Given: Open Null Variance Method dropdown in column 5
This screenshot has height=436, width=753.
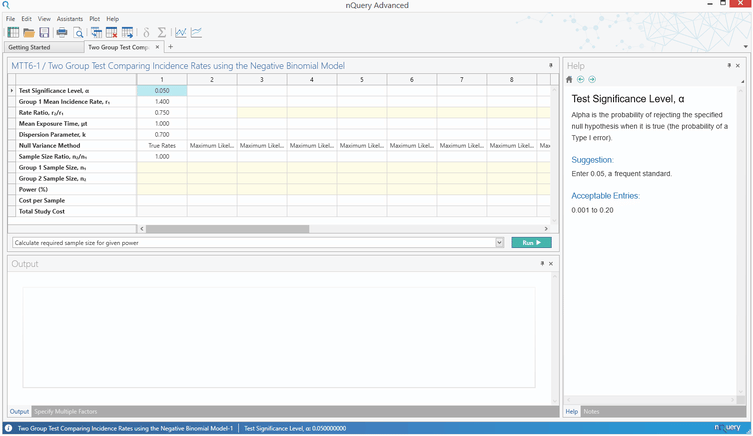Looking at the screenshot, I should [362, 145].
